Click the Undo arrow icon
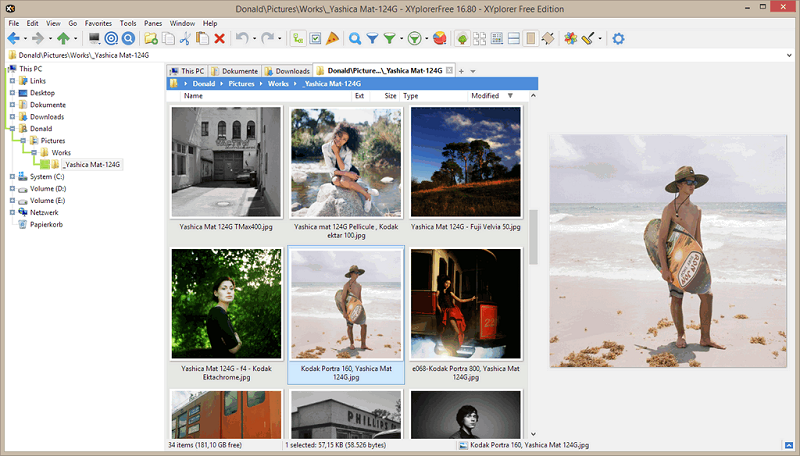The width and height of the screenshot is (800, 456). pyautogui.click(x=242, y=39)
